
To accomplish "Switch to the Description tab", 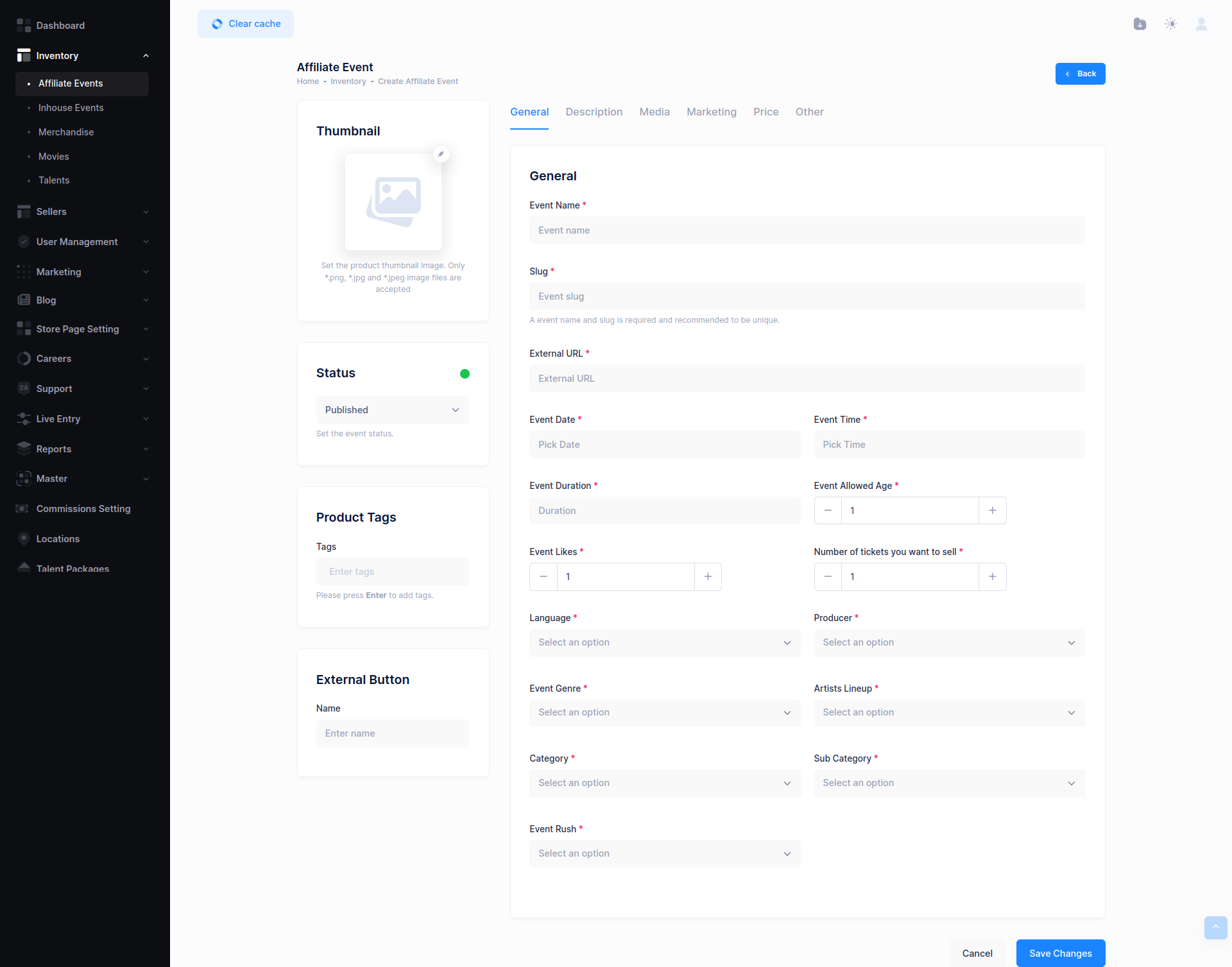I will [x=594, y=112].
